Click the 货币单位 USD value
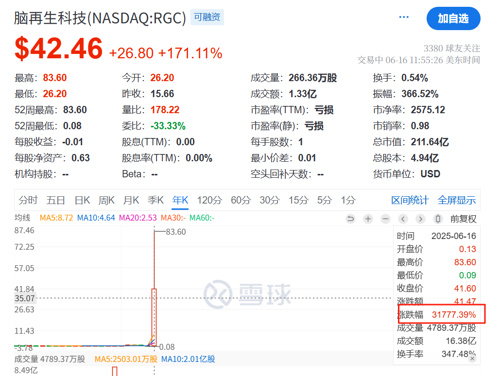 [430, 174]
